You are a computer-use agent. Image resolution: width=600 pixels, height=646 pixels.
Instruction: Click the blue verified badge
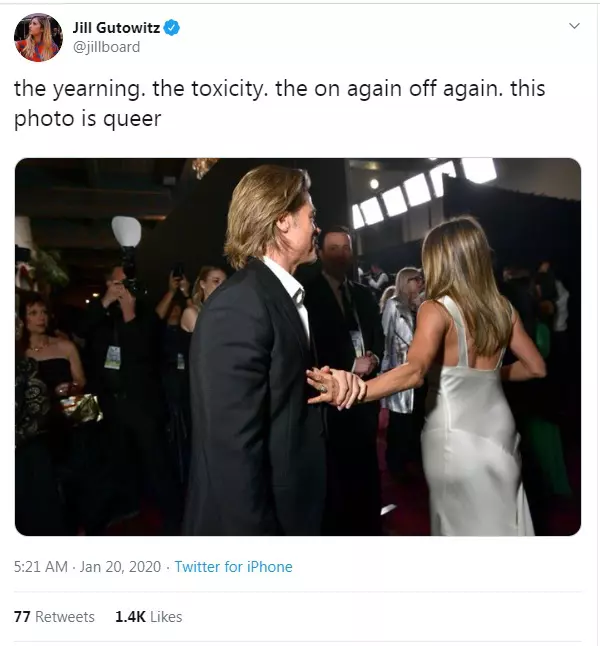[173, 28]
